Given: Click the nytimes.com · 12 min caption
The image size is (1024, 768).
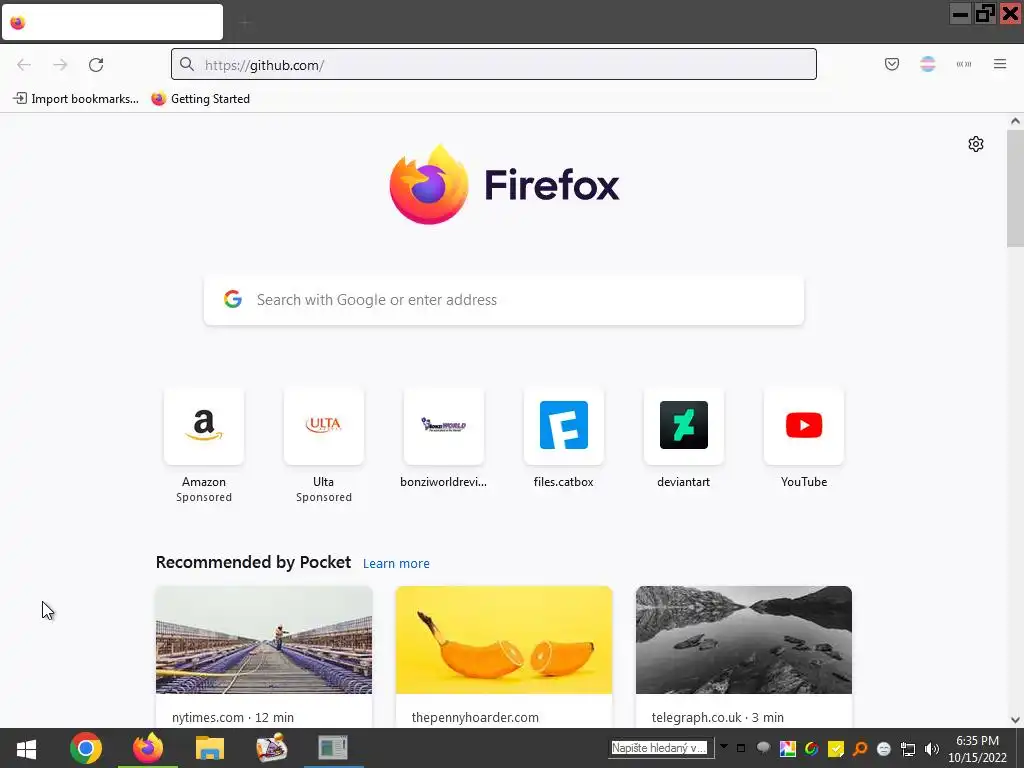Looking at the screenshot, I should click(x=233, y=717).
